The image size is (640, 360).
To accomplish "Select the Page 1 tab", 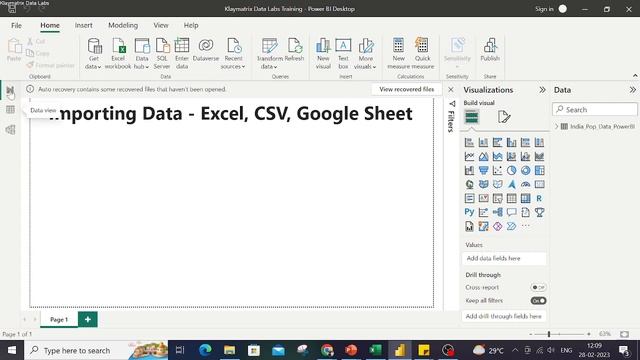I will coord(59,320).
